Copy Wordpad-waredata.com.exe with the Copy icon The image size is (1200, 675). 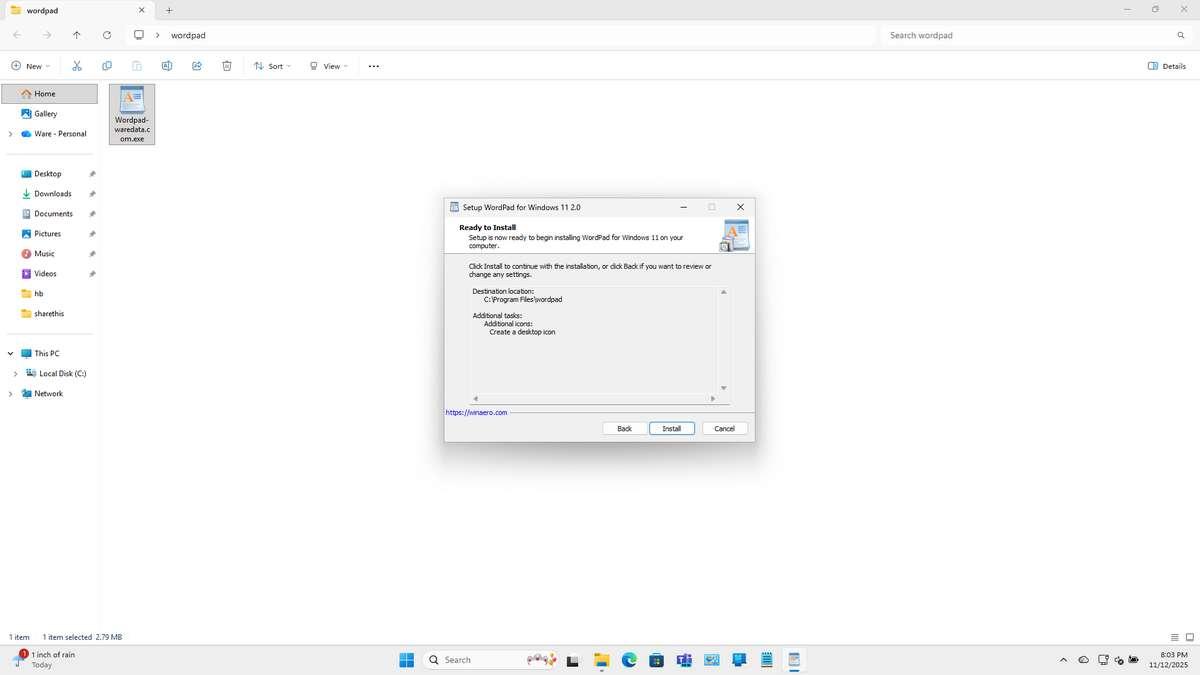(107, 65)
